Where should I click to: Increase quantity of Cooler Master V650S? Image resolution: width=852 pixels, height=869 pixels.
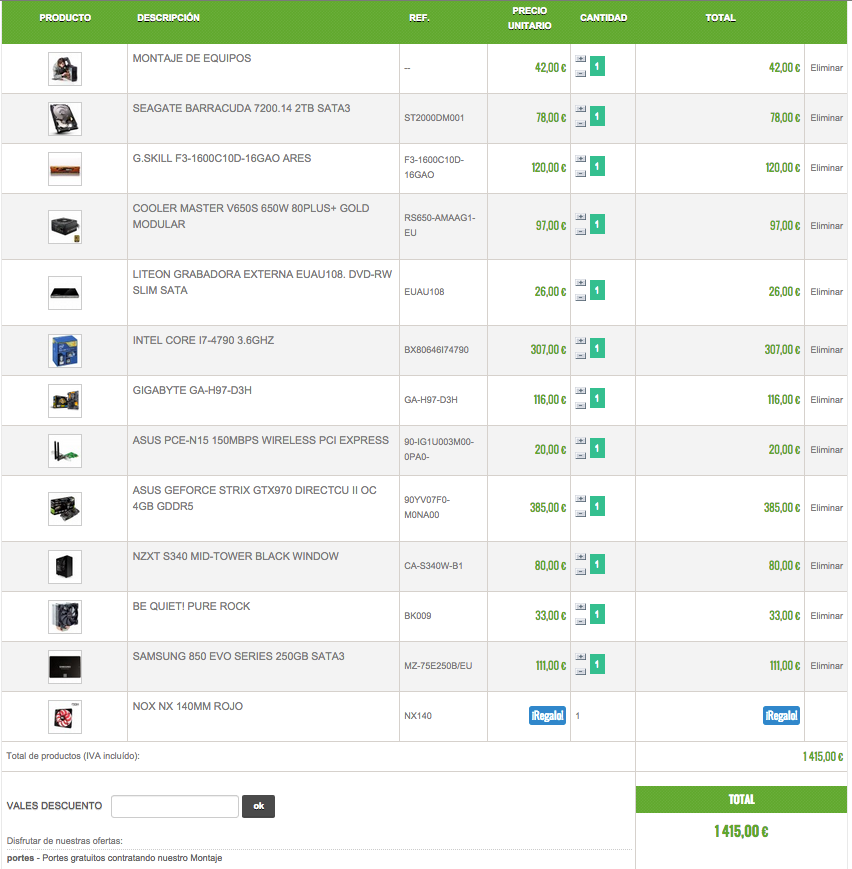click(x=580, y=217)
